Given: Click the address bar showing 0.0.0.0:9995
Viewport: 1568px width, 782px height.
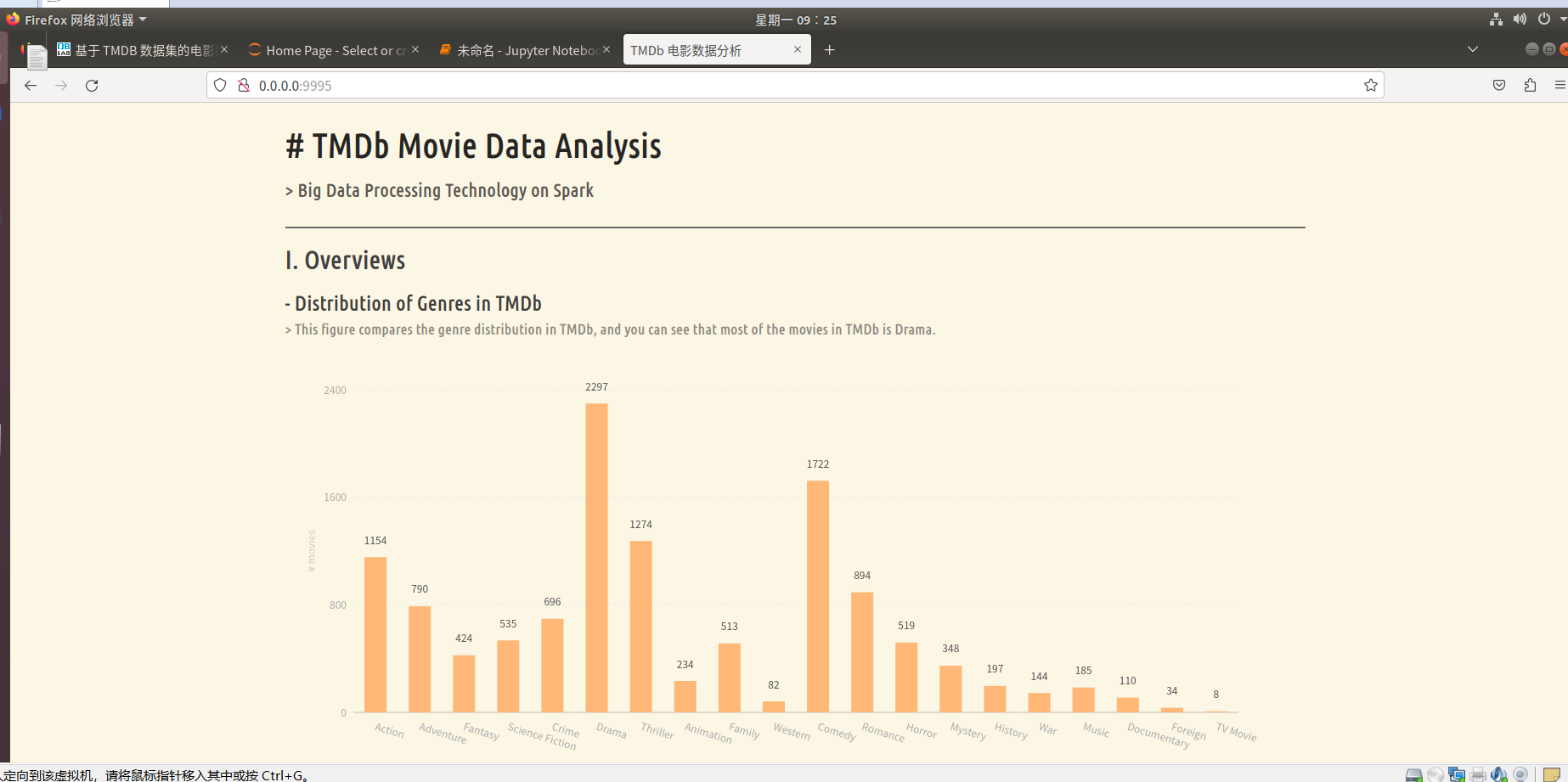Looking at the screenshot, I should tap(795, 85).
